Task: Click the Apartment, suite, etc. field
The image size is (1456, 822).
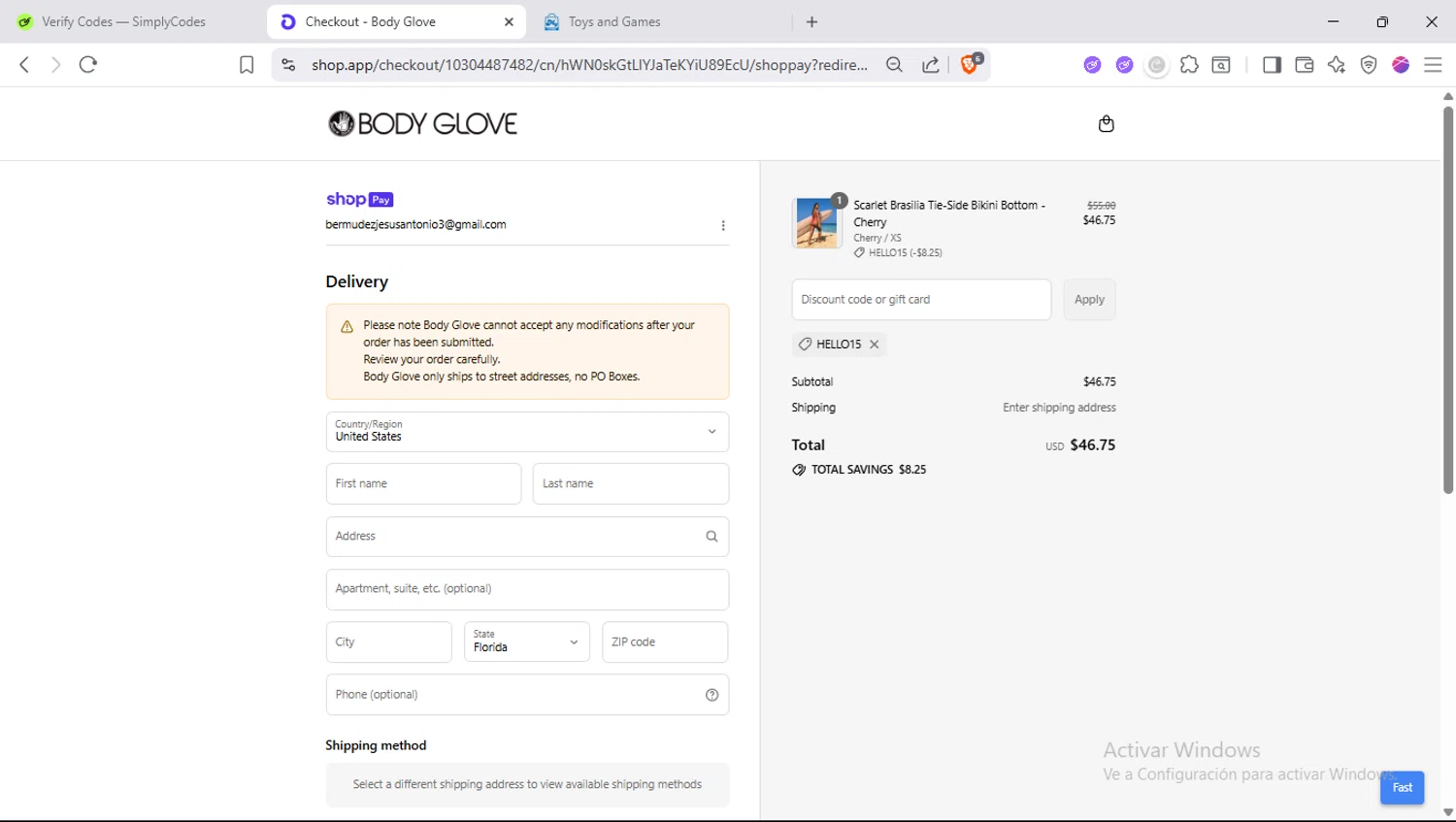Action: click(527, 589)
